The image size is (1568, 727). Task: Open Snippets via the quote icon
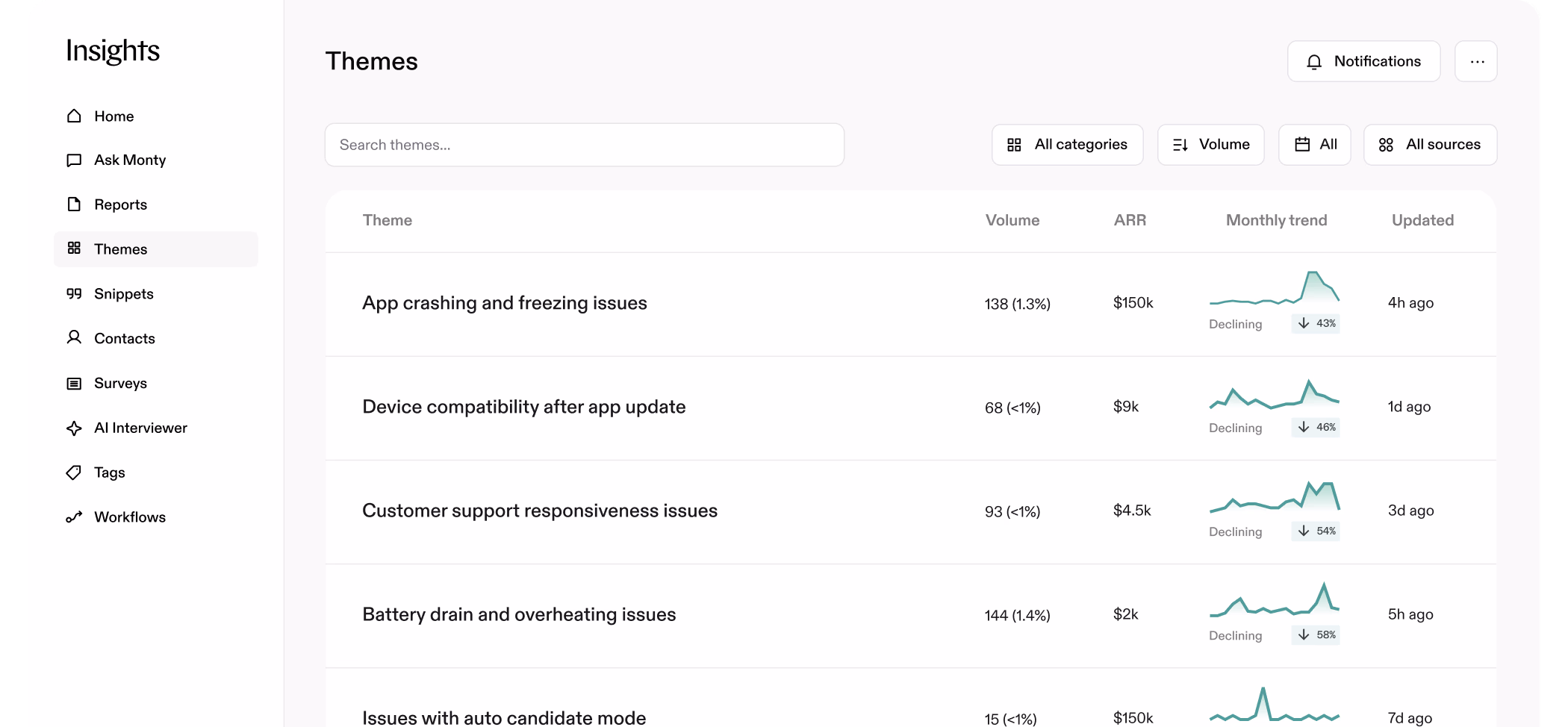(x=74, y=293)
